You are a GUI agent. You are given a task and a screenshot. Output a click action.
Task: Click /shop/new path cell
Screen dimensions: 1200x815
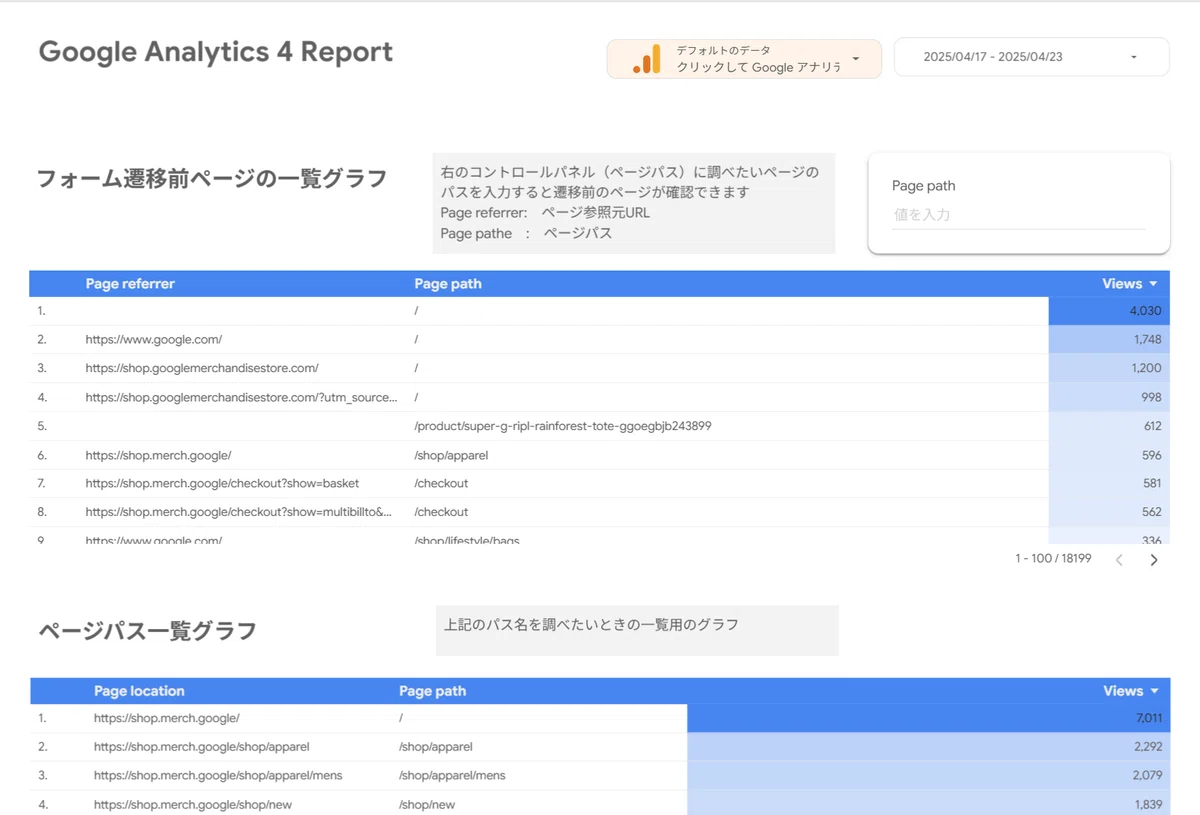(427, 804)
